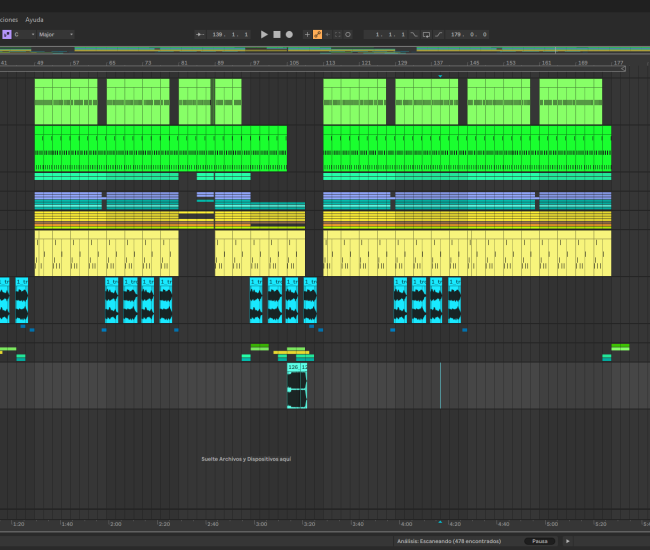This screenshot has width=650, height=550.
Task: Click the MIDI Arrangement Overdub plus icon
Action: point(307,34)
